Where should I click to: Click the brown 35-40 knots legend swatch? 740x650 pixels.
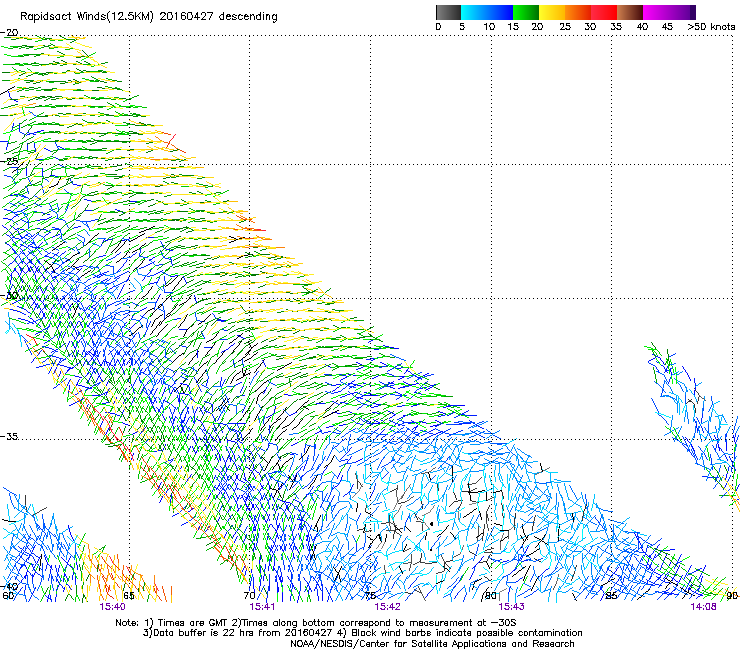pos(630,12)
